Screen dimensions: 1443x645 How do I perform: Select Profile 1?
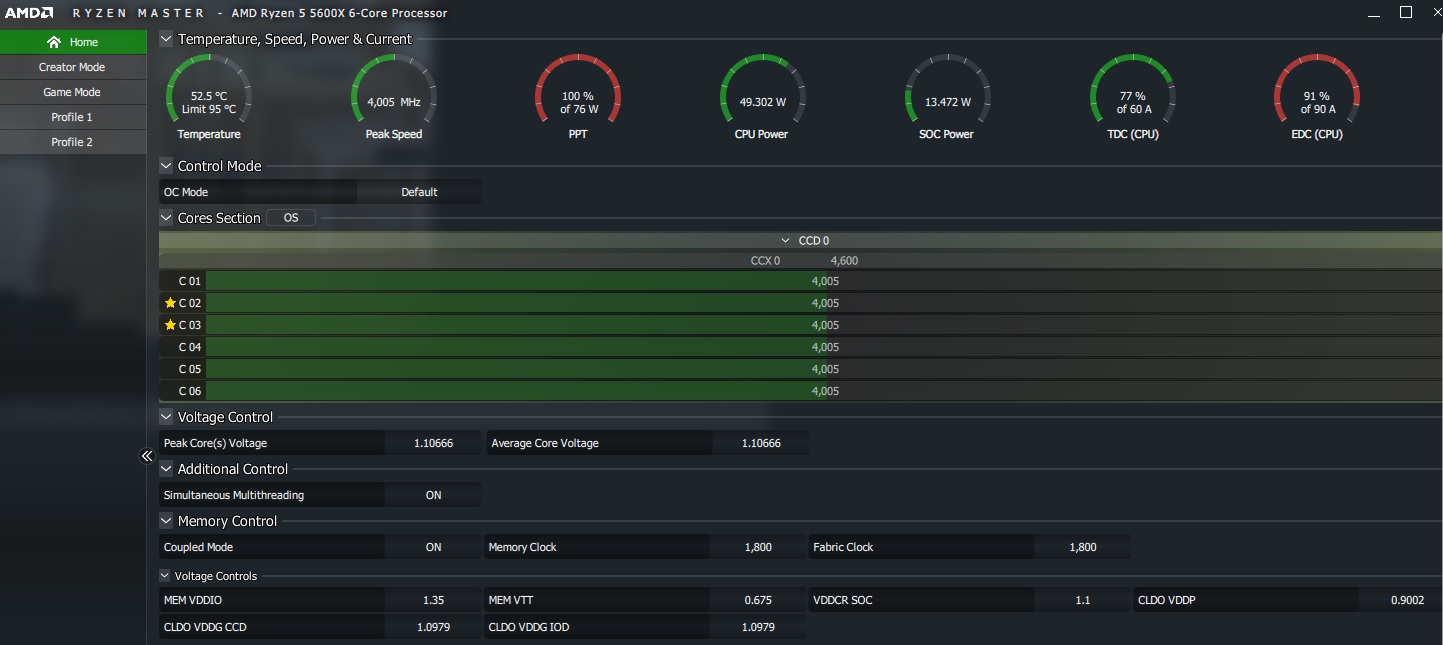(x=73, y=117)
